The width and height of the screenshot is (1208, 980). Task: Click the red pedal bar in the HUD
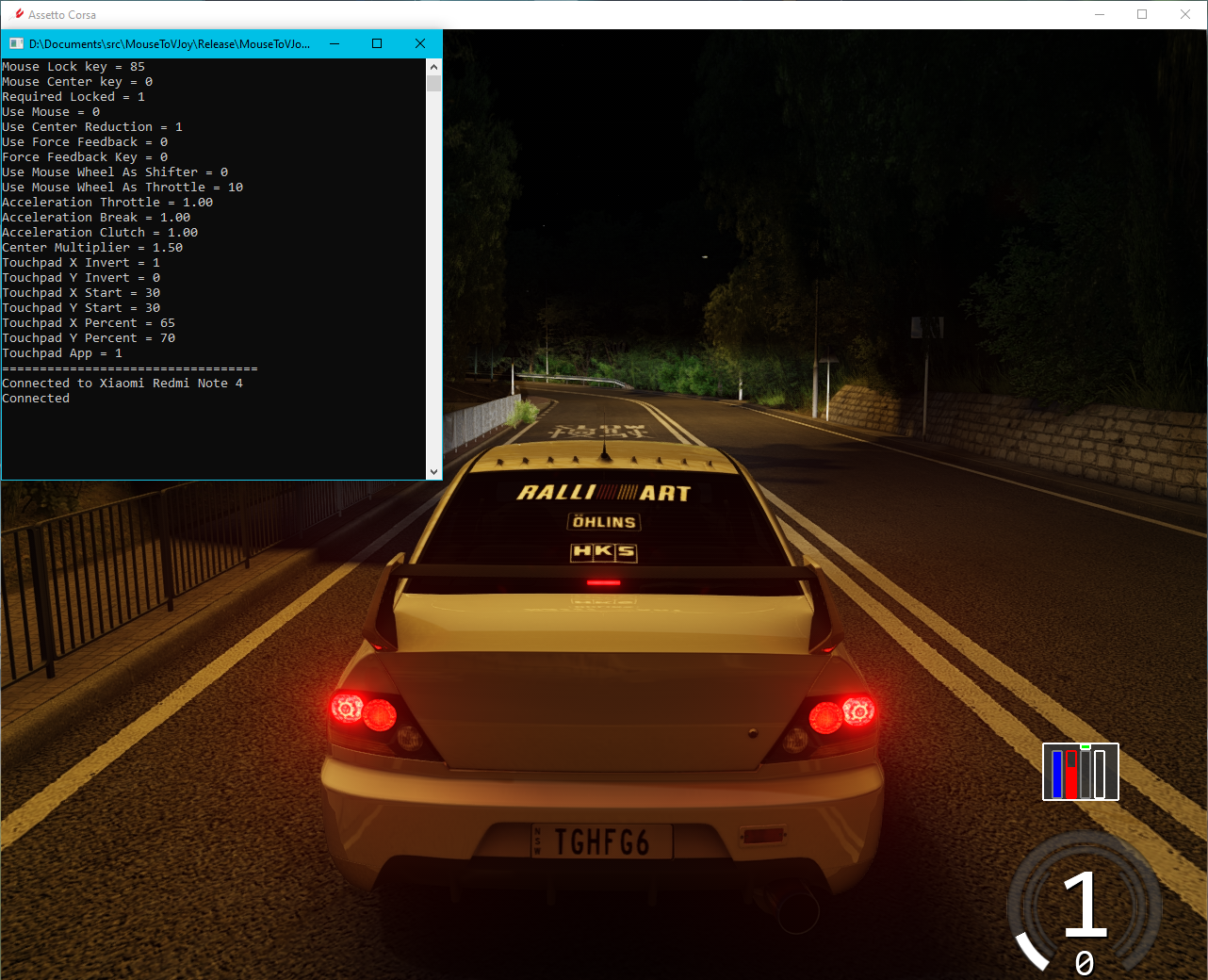coord(1071,774)
